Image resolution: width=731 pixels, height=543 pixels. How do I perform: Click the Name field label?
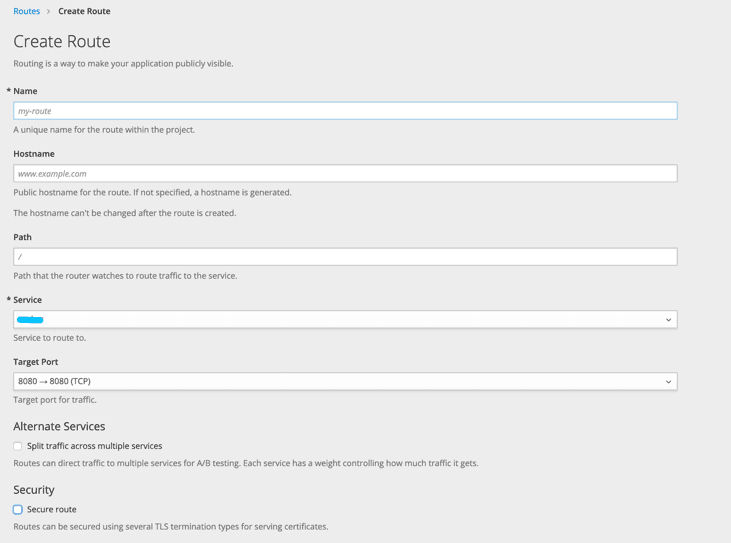pos(25,91)
